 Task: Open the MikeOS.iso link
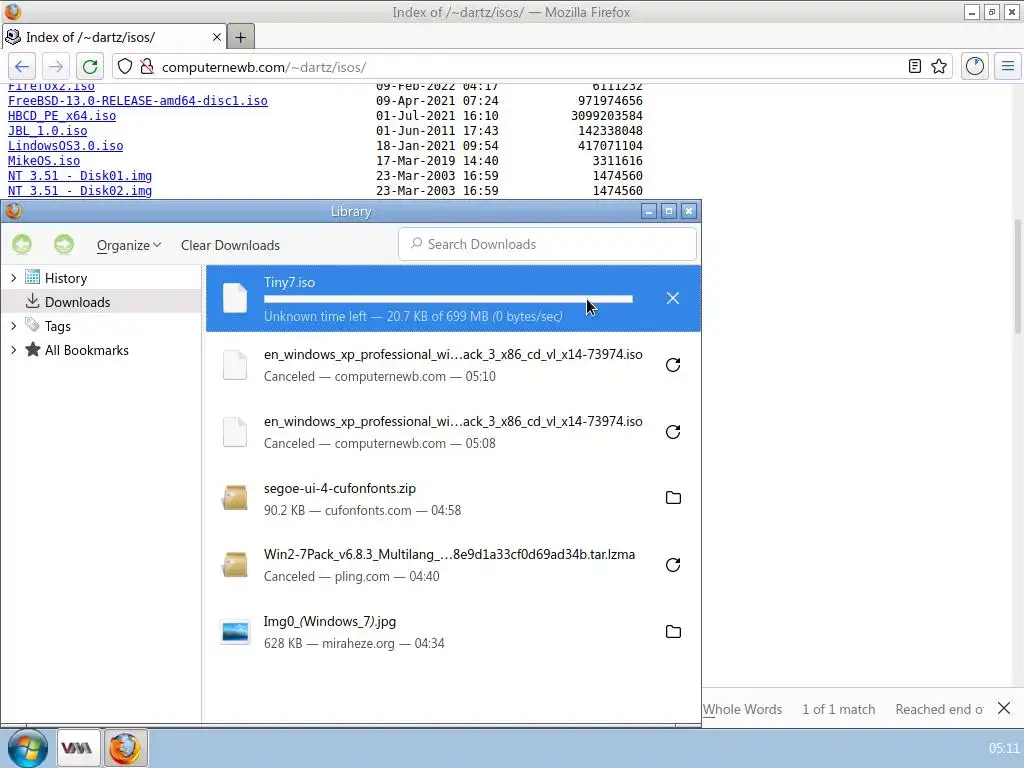[44, 161]
